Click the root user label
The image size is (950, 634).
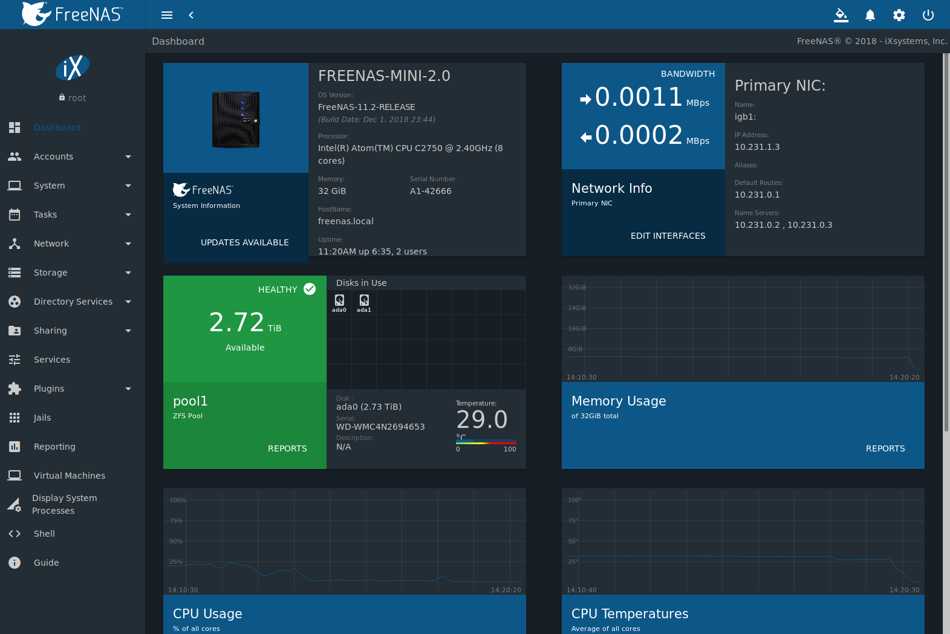point(72,98)
